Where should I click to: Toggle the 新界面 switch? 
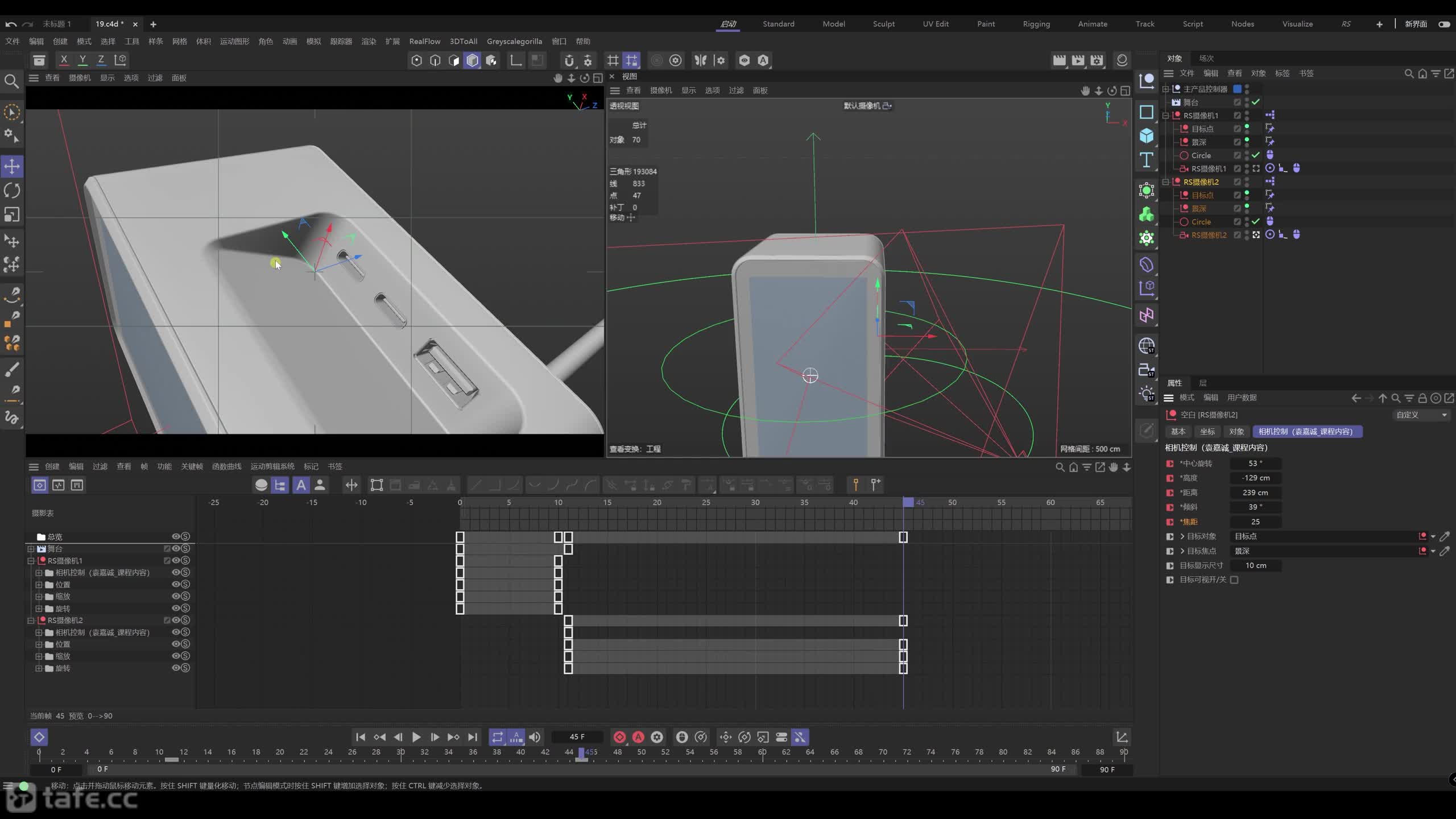click(1444, 24)
